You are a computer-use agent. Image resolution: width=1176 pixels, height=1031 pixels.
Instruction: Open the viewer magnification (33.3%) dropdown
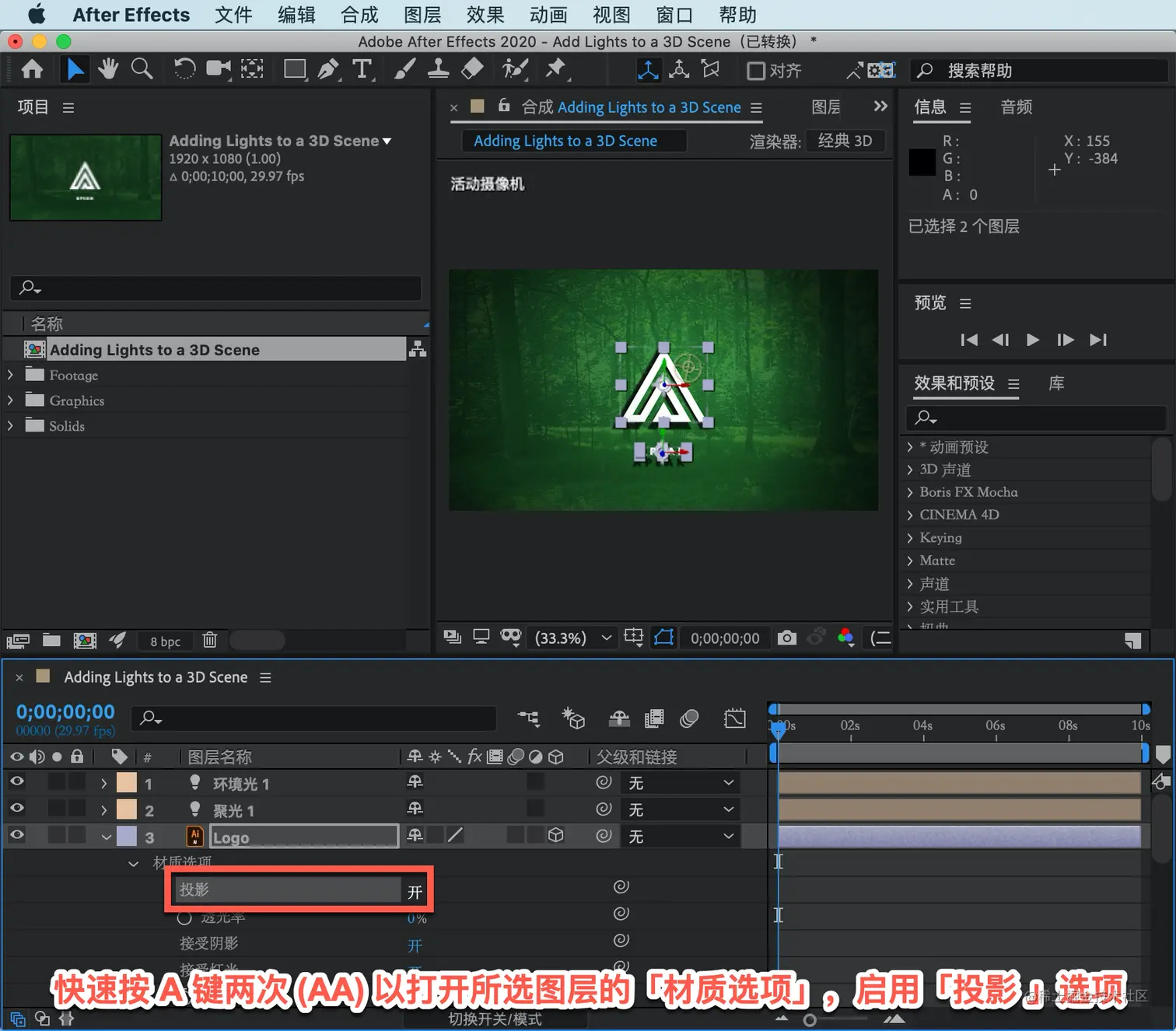(x=573, y=638)
